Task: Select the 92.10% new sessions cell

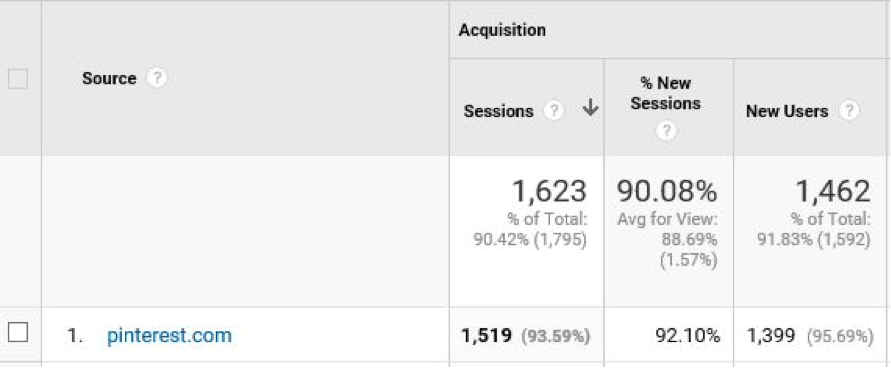Action: [x=688, y=336]
